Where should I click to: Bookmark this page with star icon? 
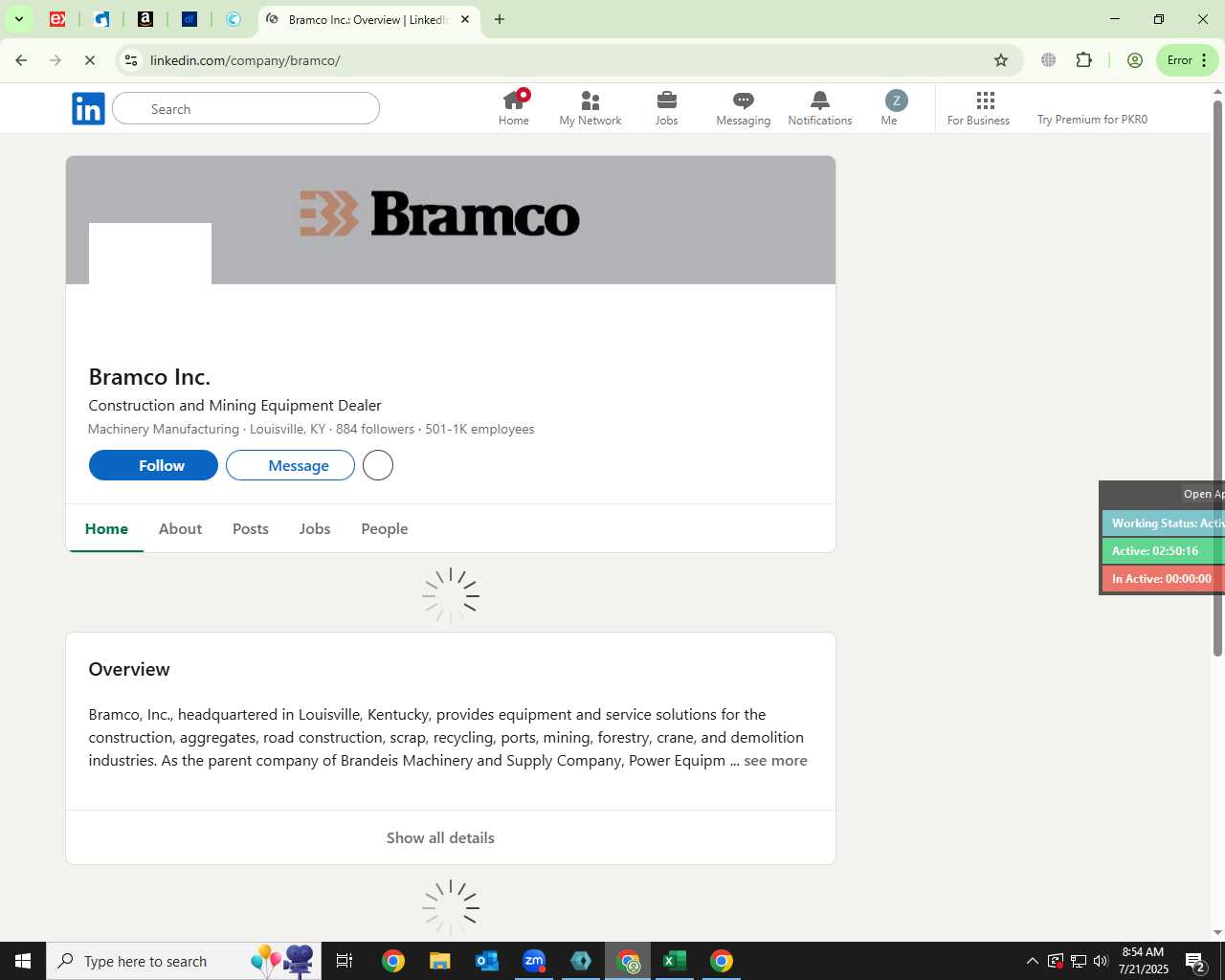click(x=1001, y=60)
